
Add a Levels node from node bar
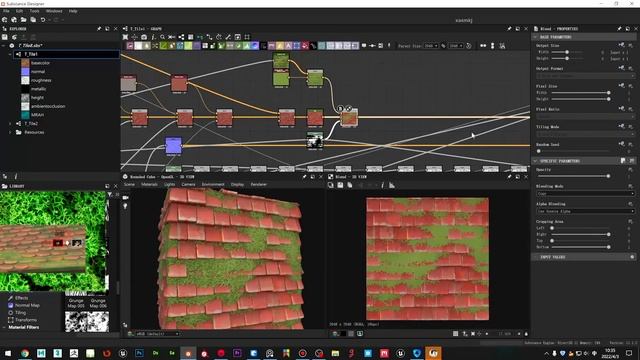[x=247, y=46]
